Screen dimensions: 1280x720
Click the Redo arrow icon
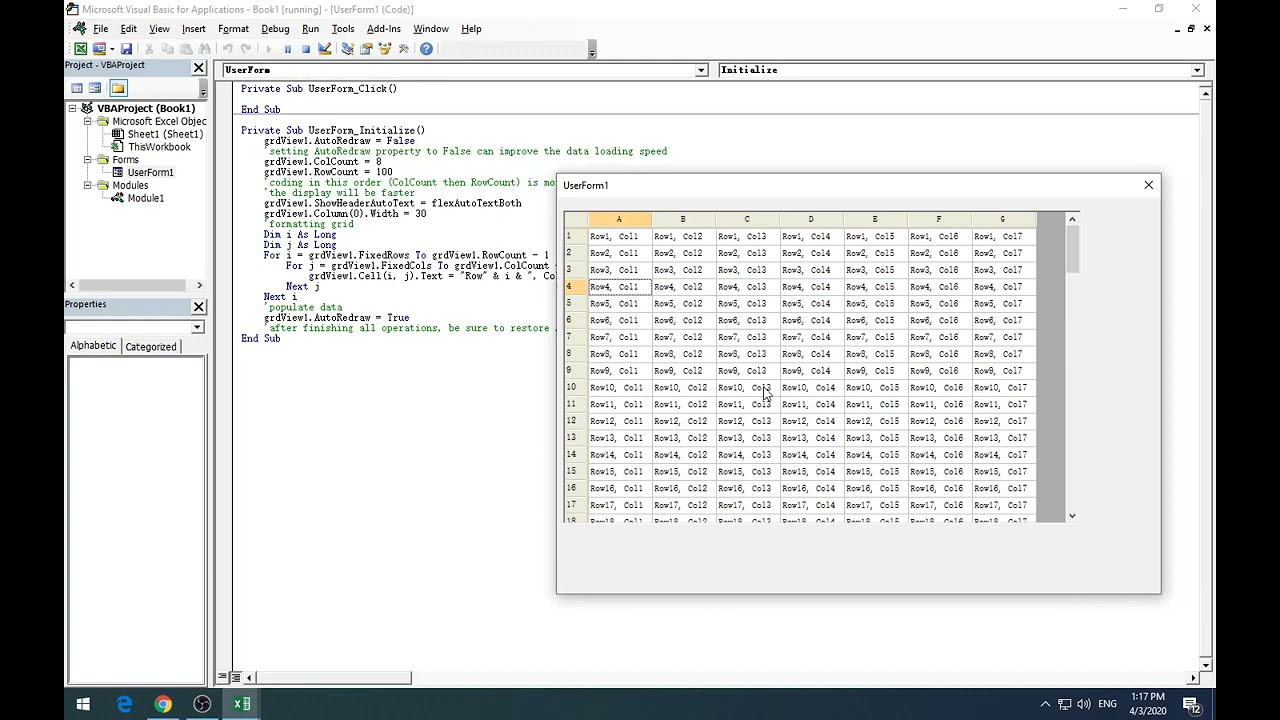pyautogui.click(x=245, y=49)
